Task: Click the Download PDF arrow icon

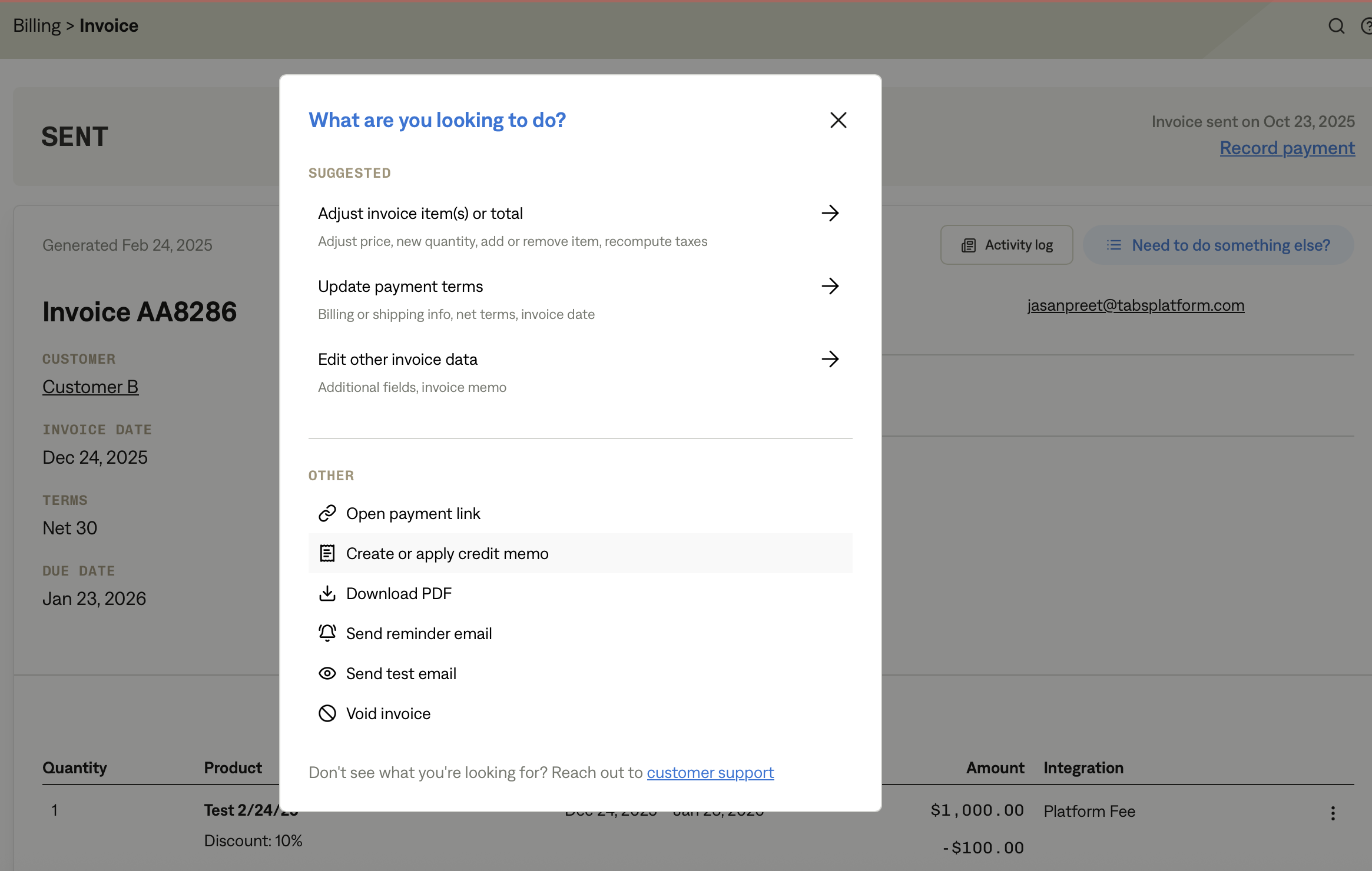Action: (327, 593)
